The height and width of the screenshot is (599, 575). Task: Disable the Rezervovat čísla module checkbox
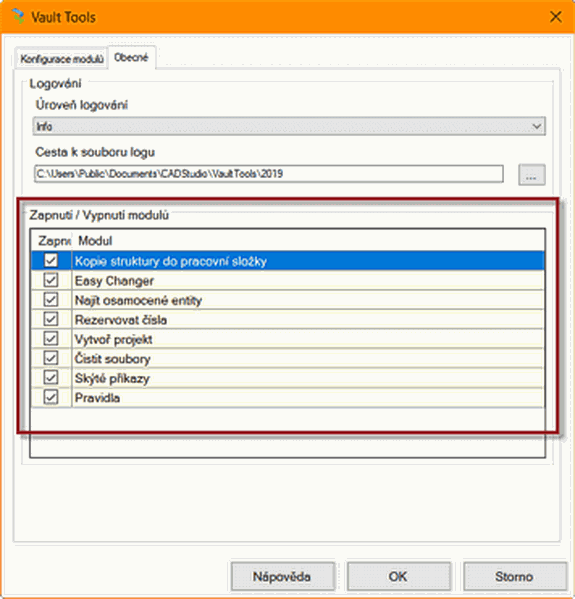click(51, 319)
